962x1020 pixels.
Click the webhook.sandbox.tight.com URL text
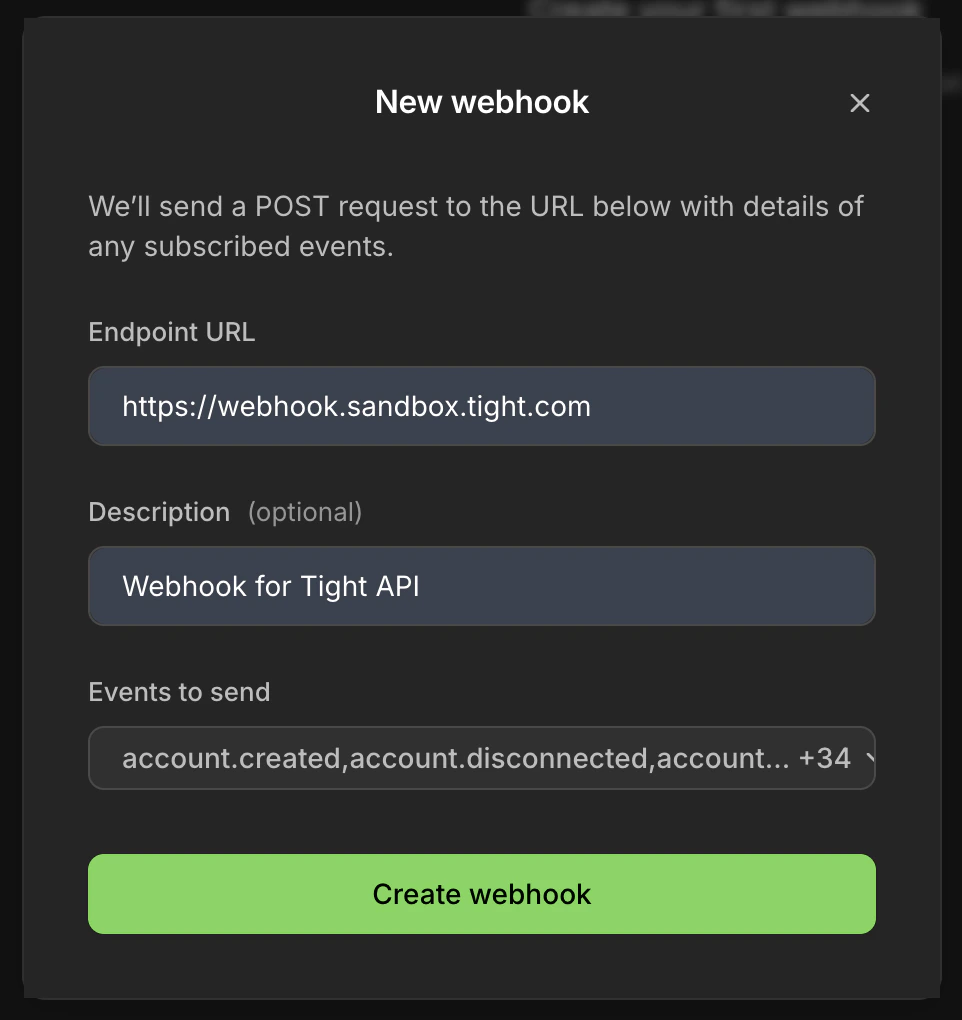point(356,406)
